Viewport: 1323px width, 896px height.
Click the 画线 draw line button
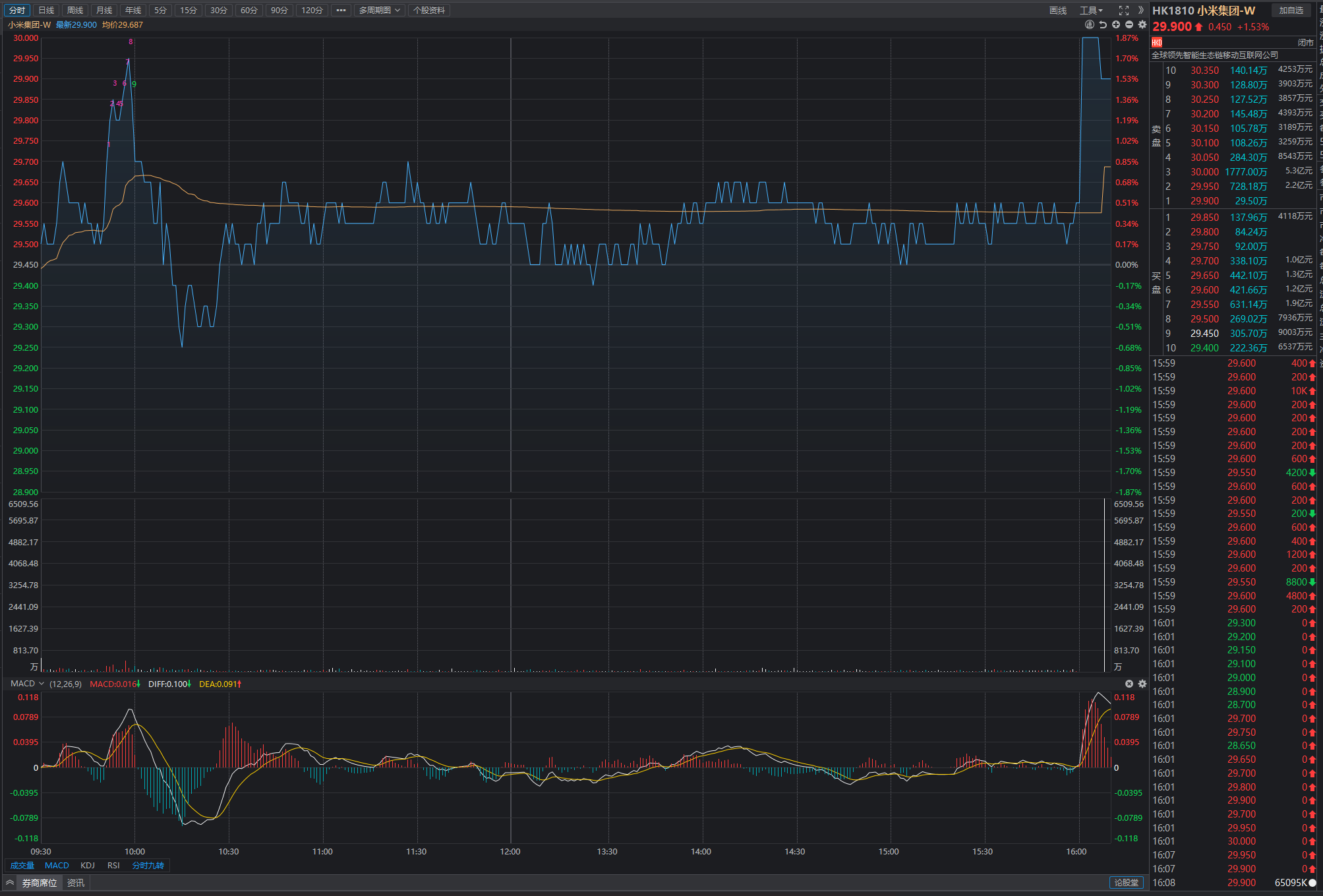click(x=1058, y=11)
